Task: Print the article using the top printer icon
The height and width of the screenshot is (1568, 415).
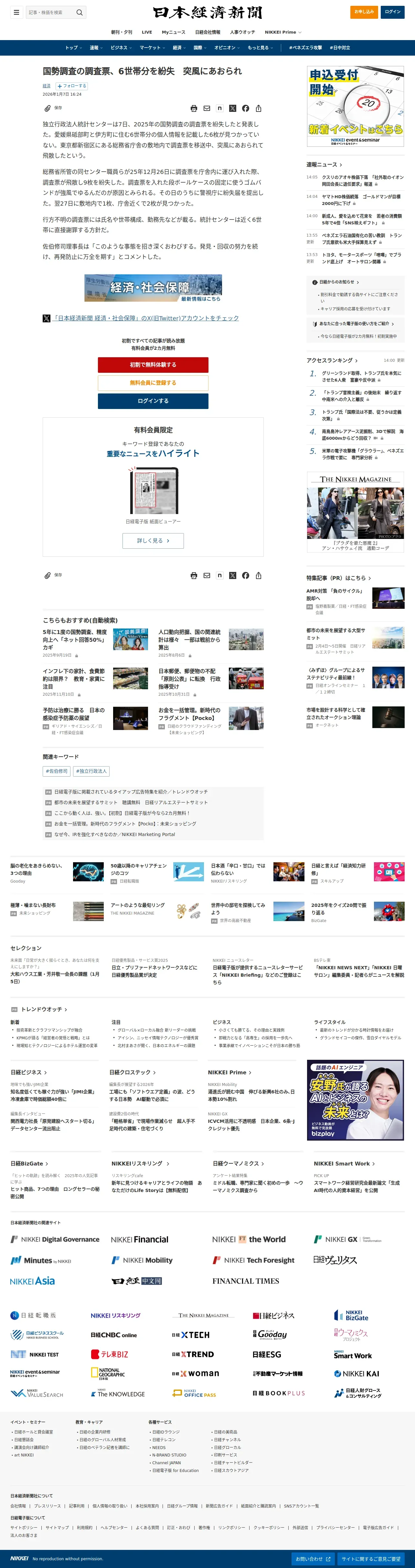Action: (x=194, y=108)
